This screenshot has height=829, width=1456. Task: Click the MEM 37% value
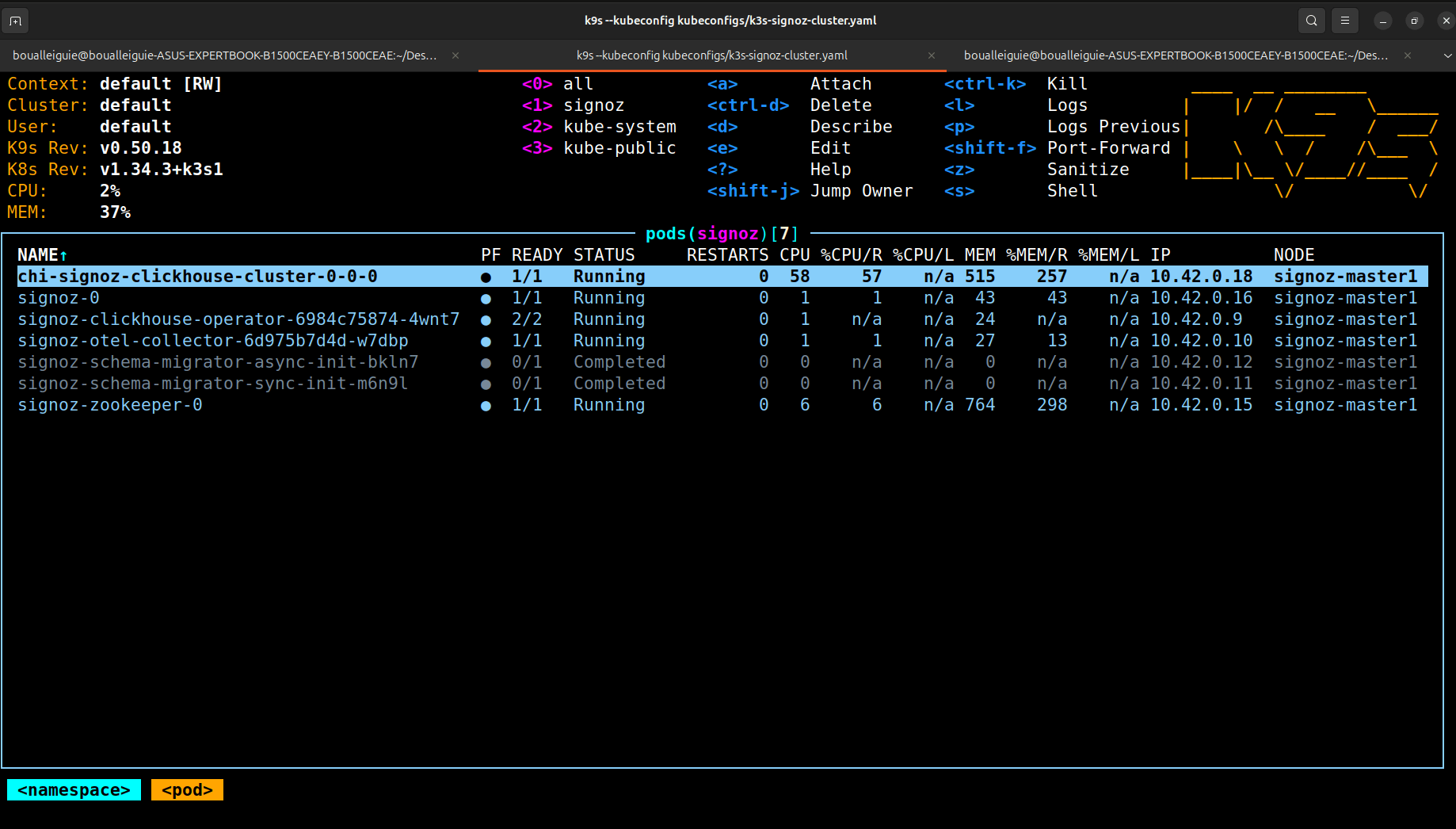115,212
